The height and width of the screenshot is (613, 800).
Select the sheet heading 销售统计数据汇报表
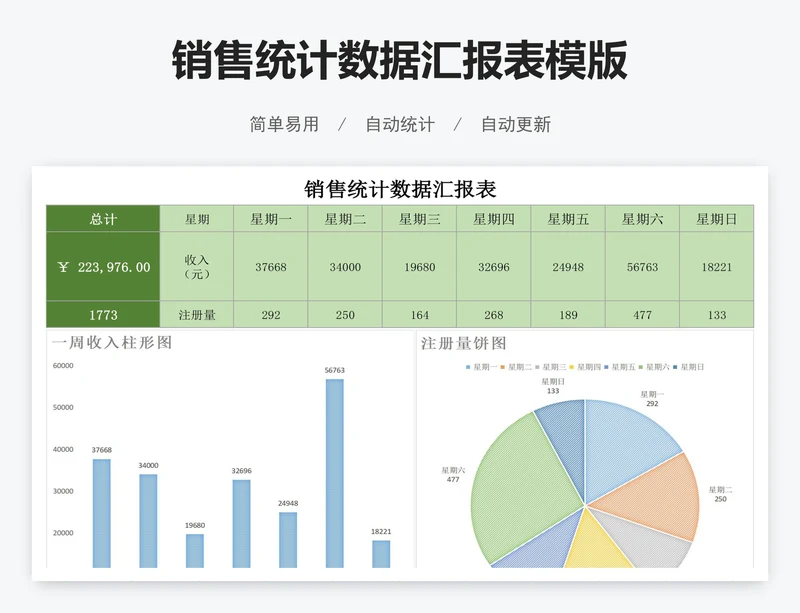400,189
